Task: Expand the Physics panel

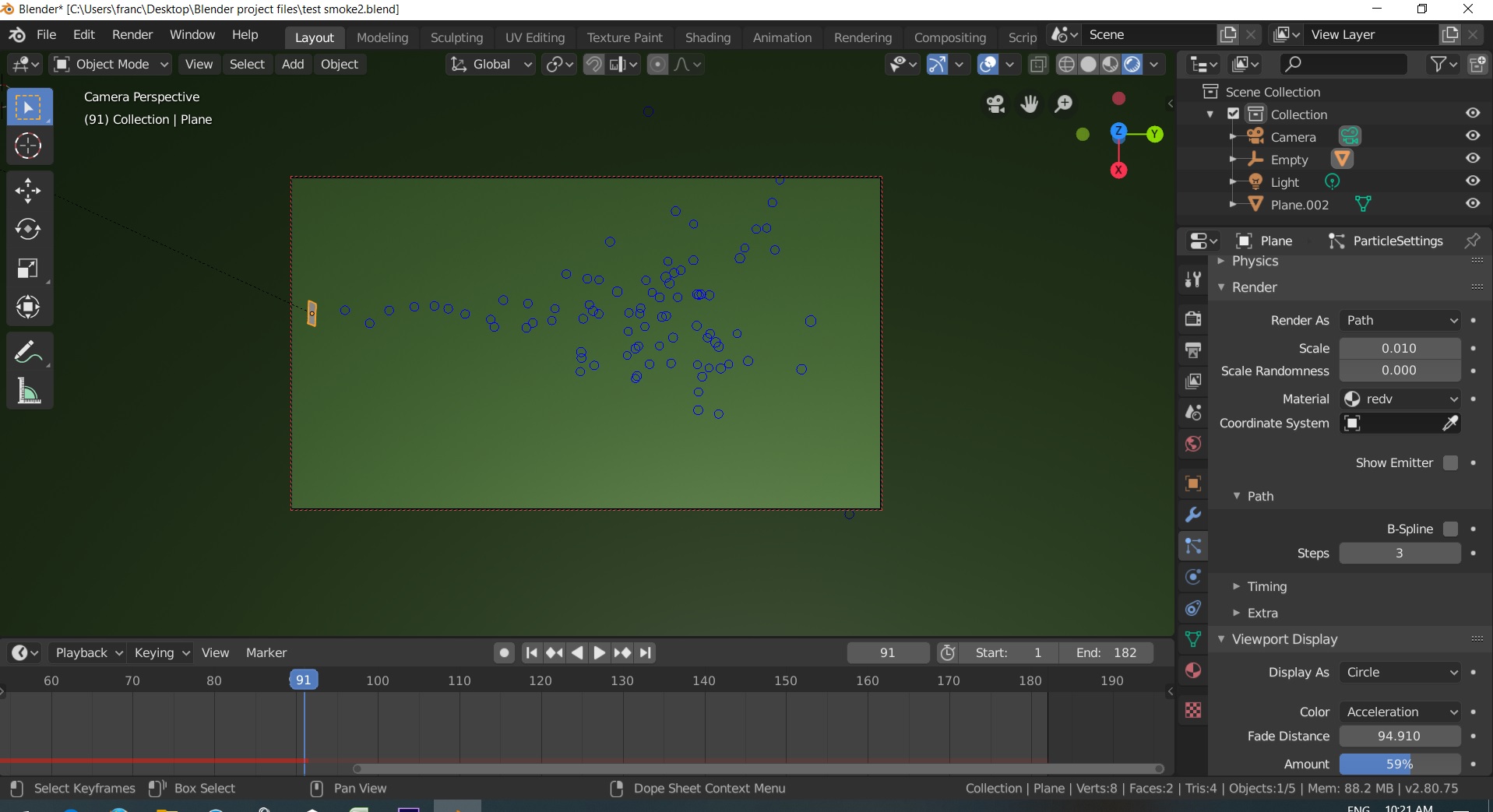Action: pyautogui.click(x=1254, y=261)
